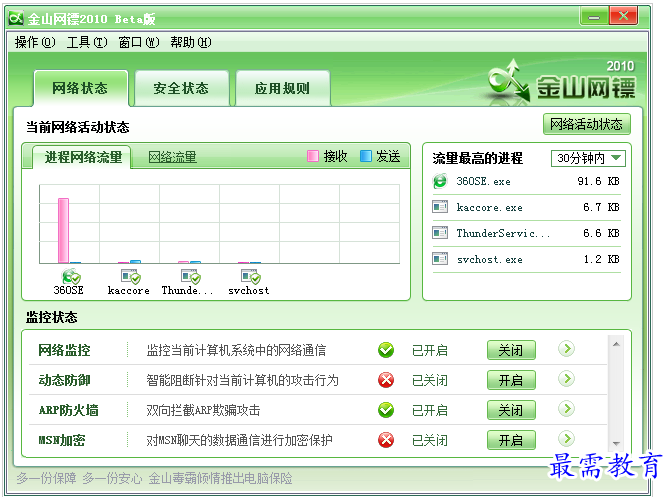
Task: Open details arrow for the MSN加密 row
Action: (566, 439)
